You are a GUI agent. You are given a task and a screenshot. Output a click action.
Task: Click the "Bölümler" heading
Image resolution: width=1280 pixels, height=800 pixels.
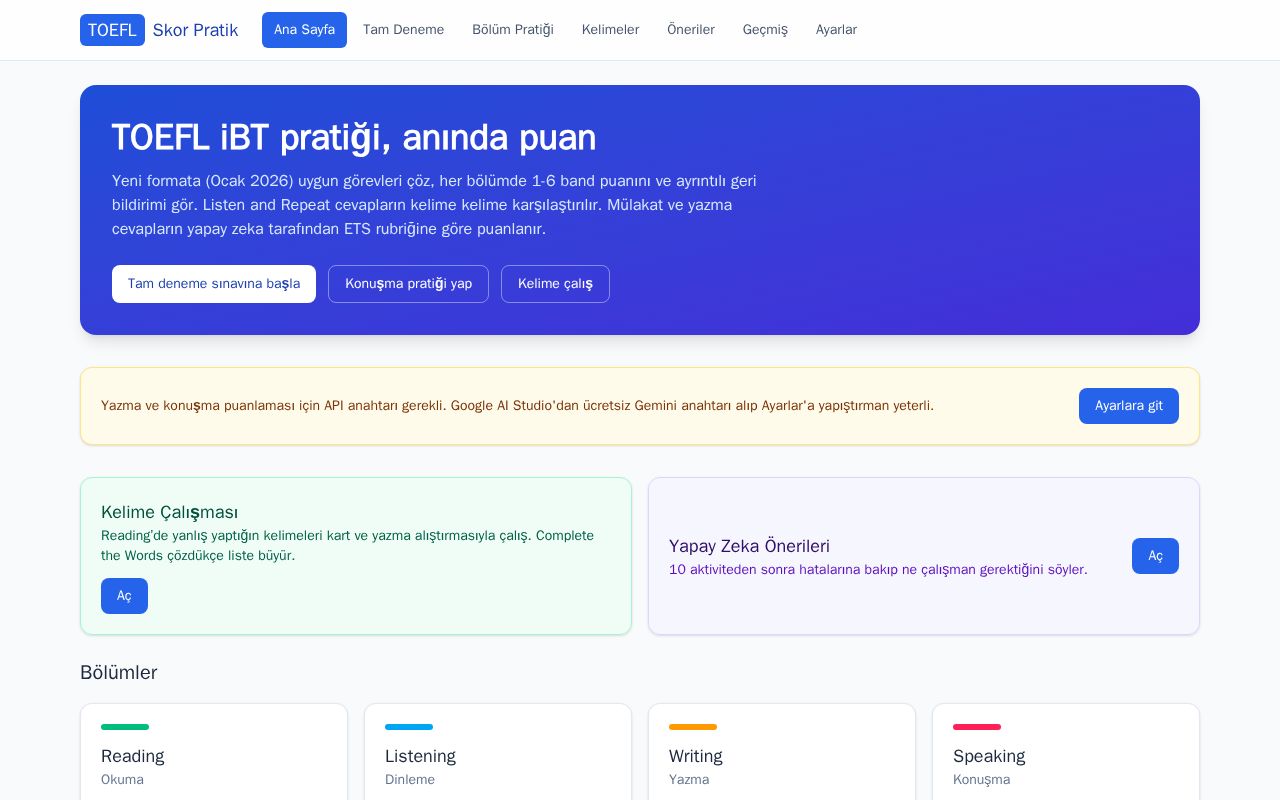click(119, 672)
